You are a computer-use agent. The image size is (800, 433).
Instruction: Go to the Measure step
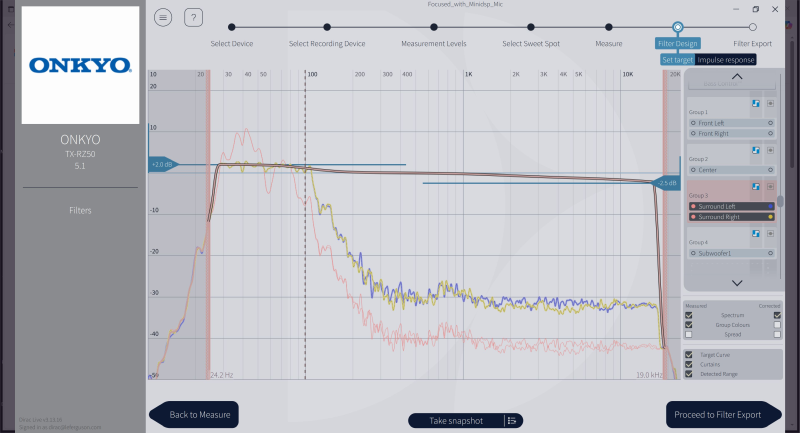[x=608, y=28]
